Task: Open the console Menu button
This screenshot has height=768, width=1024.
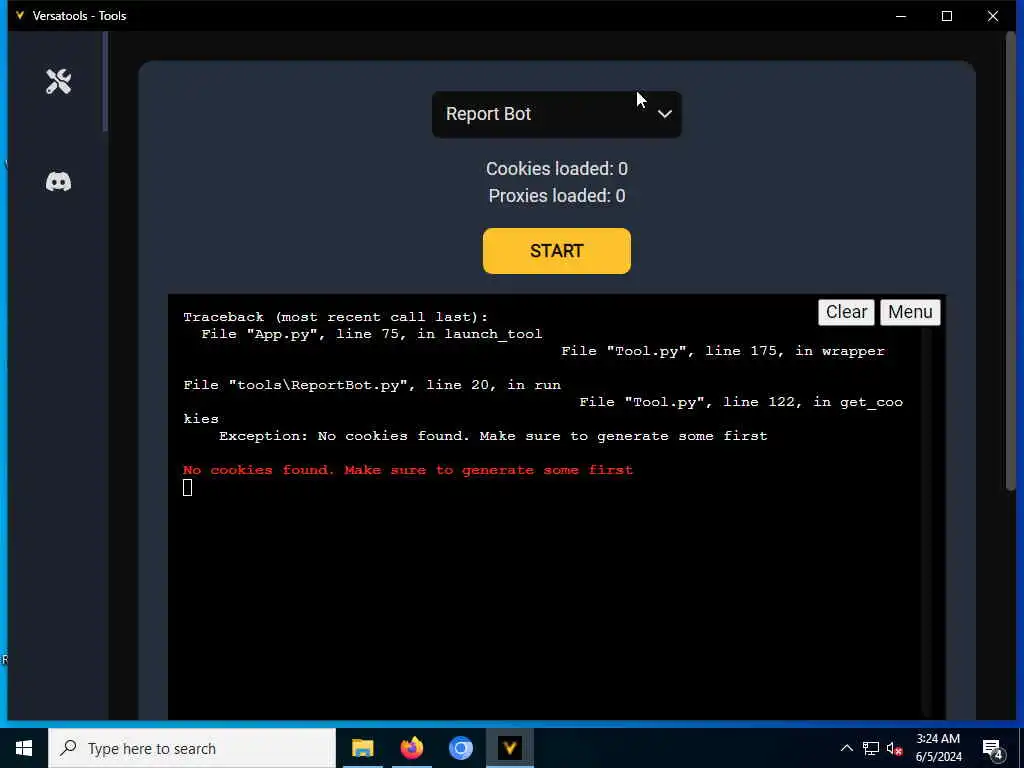Action: (x=910, y=312)
